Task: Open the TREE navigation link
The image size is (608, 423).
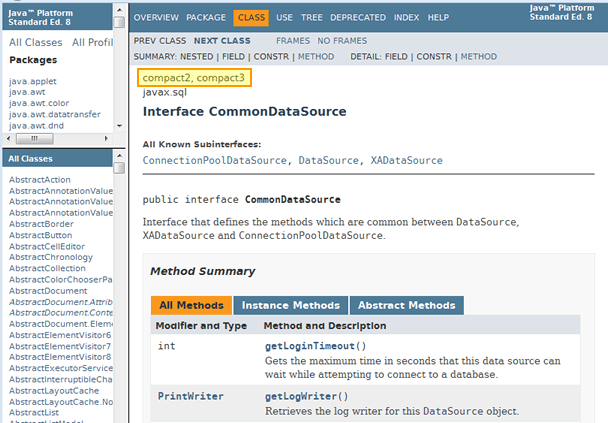Action: click(311, 18)
